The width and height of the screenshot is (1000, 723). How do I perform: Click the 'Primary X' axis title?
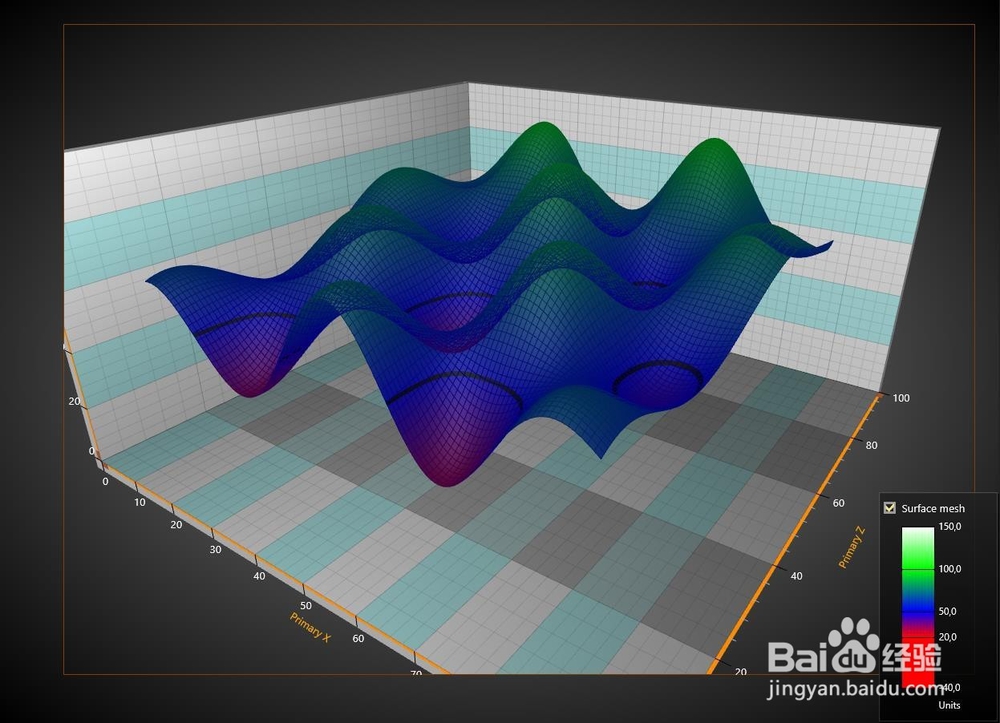pos(310,627)
